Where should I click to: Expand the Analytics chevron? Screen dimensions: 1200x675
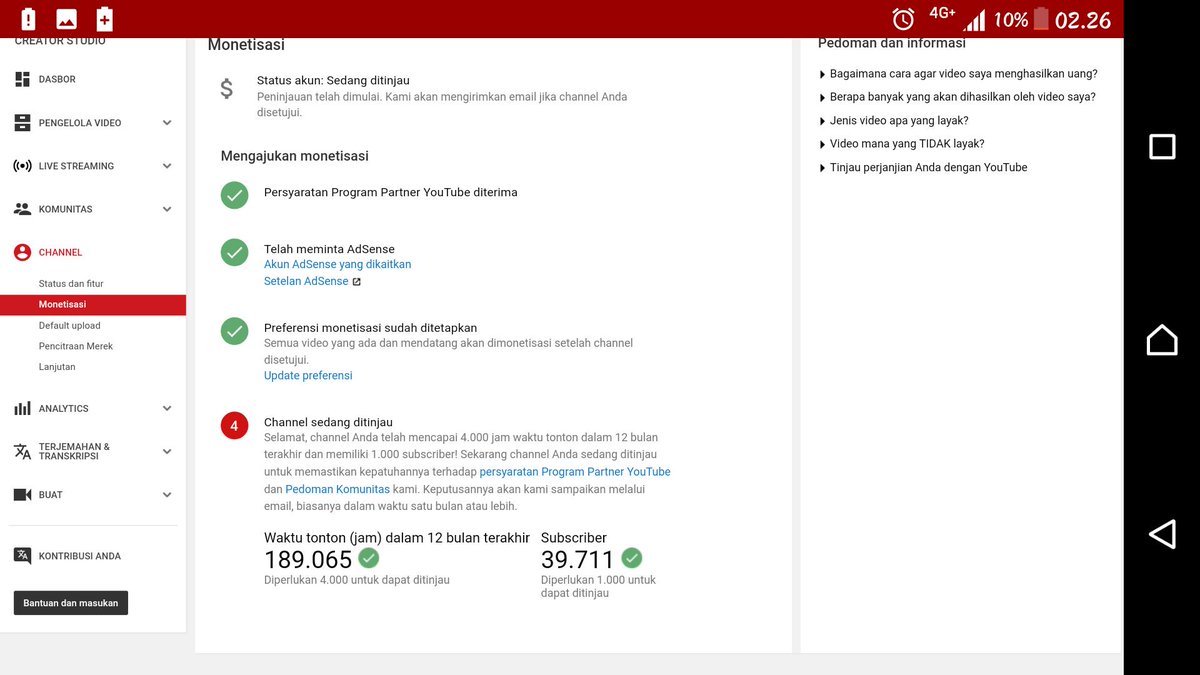167,408
